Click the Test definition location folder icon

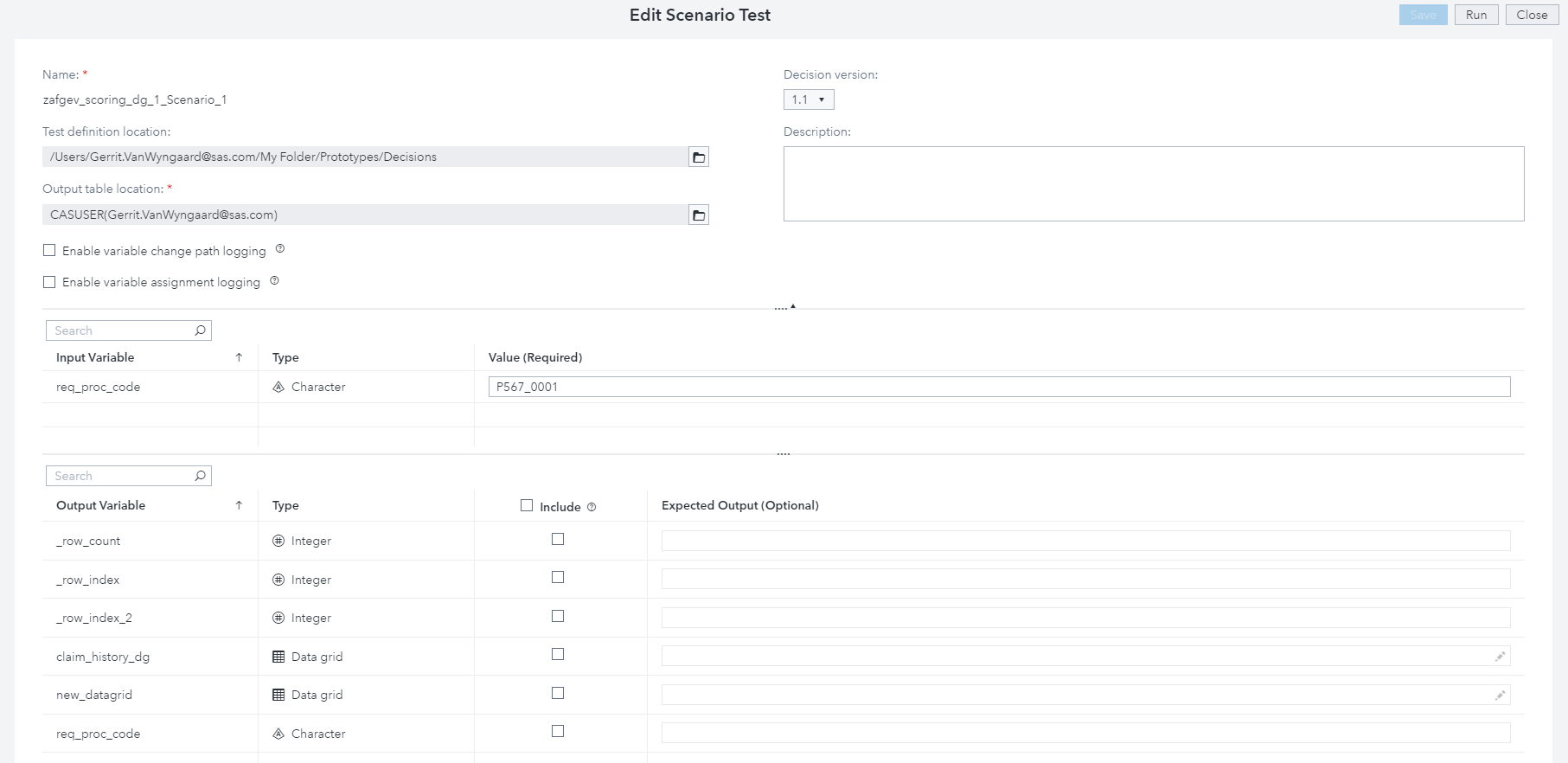(699, 157)
